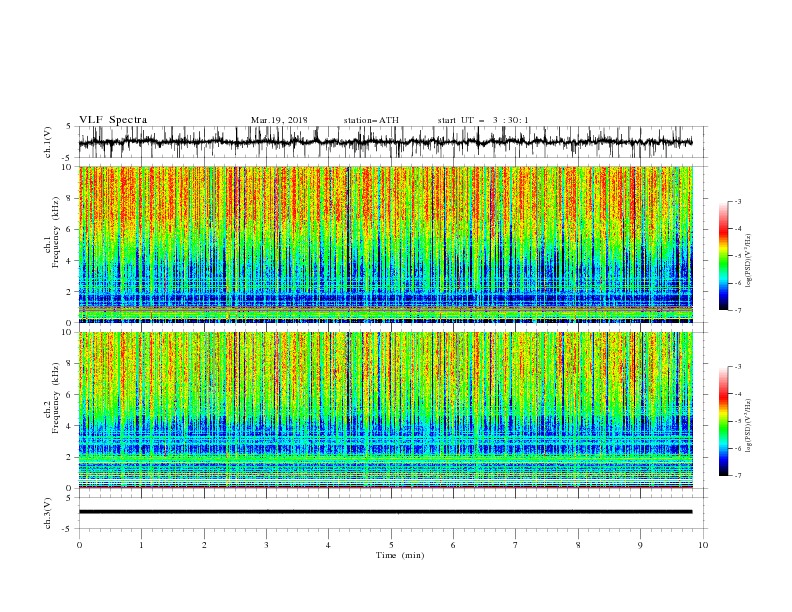Image resolution: width=792 pixels, height=612 pixels.
Task: Click the date 'Mar.19, 2018' label
Action: click(279, 120)
